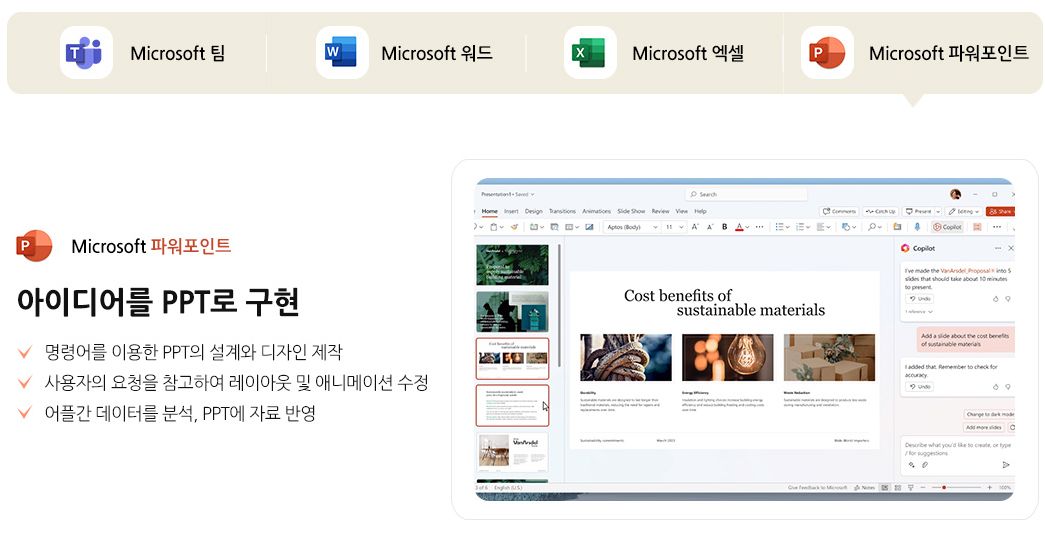Open the Comments button
The image size is (1045, 551).
[x=839, y=211]
